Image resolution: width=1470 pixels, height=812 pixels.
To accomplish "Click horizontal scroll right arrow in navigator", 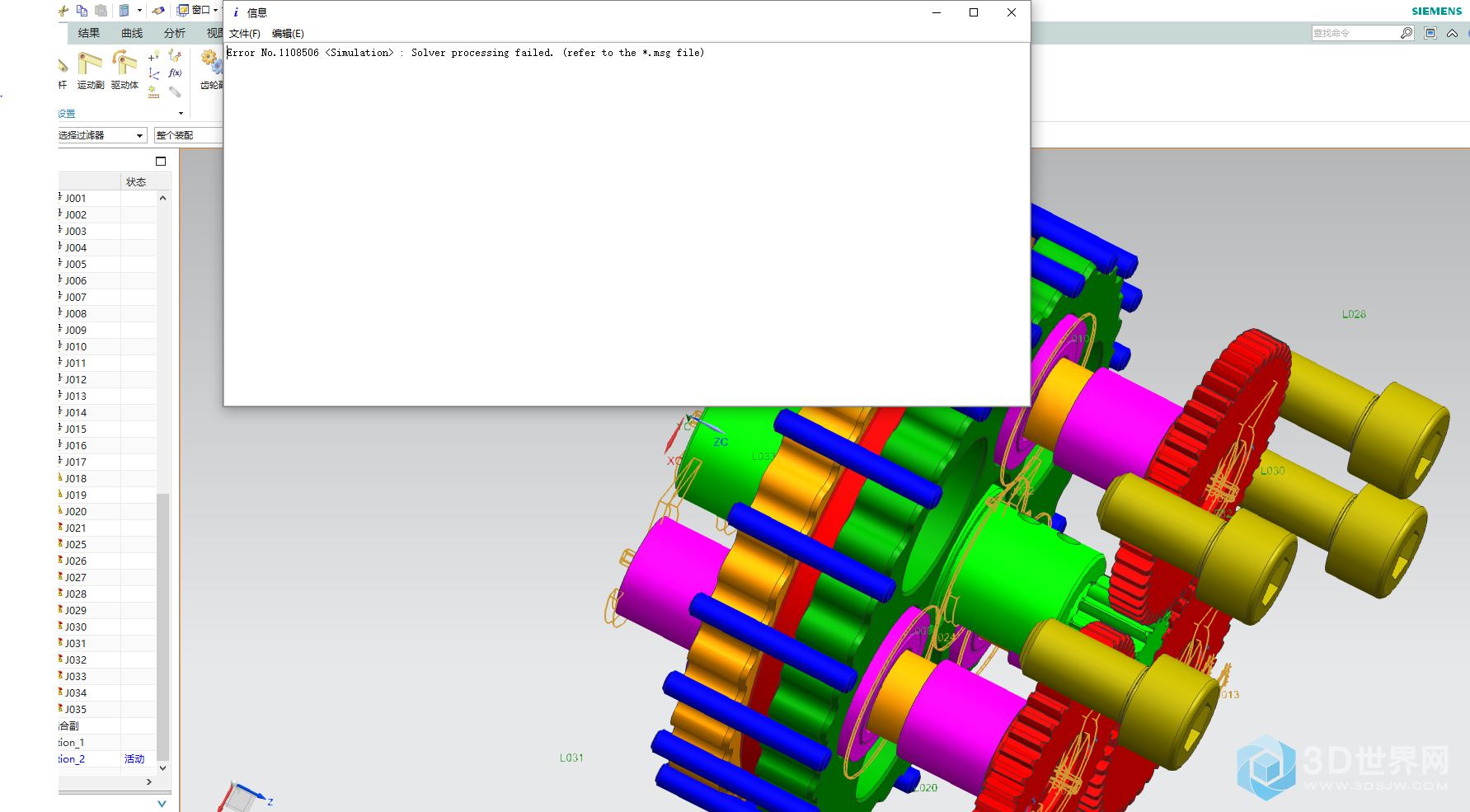I will (149, 781).
